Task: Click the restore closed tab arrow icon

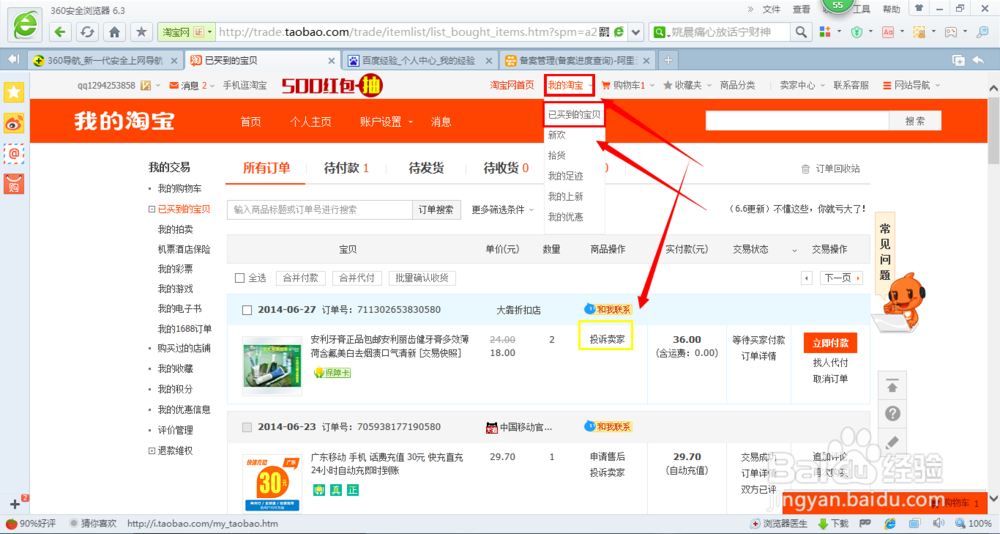Action: click(x=978, y=60)
